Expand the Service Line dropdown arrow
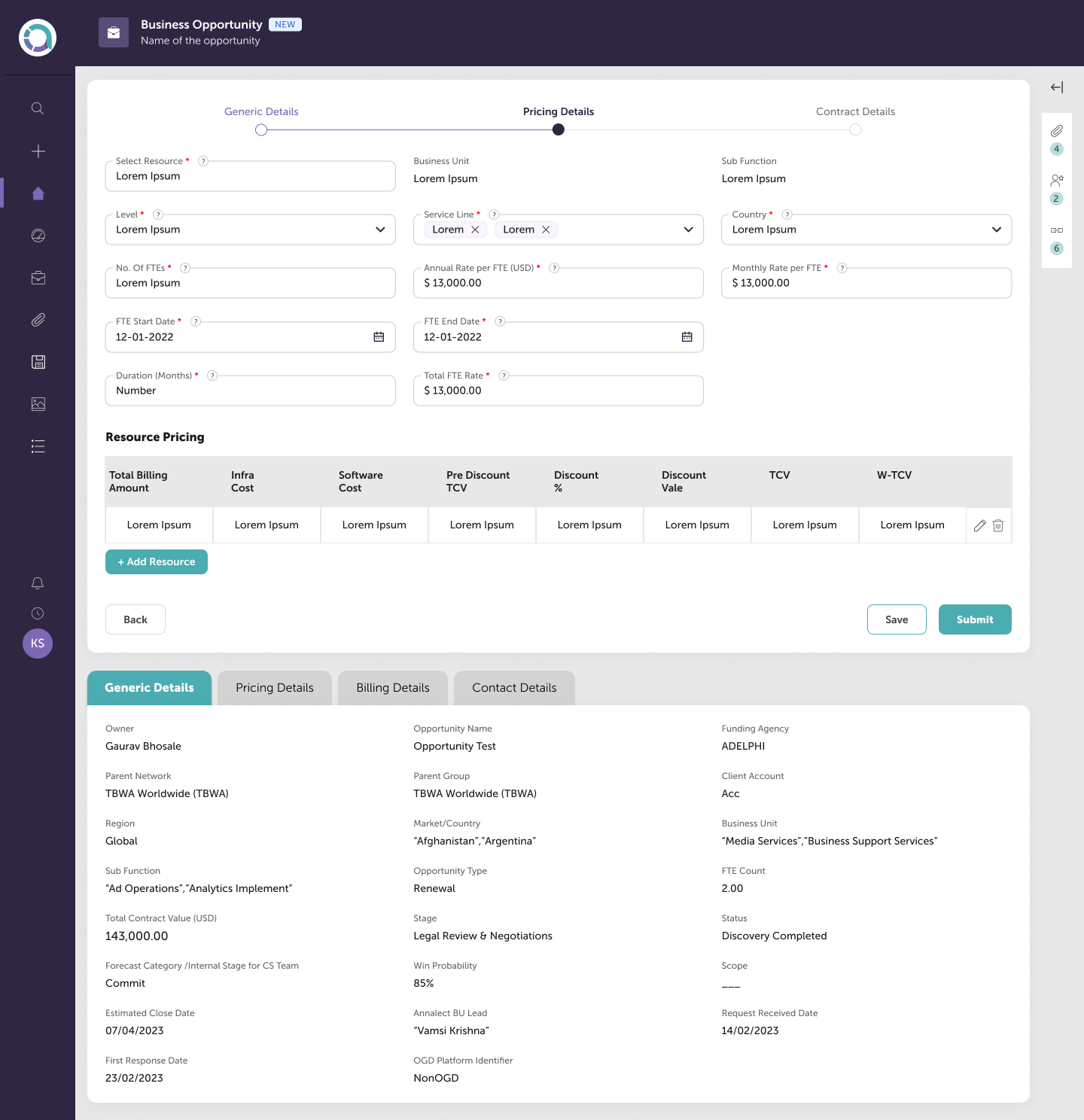1084x1120 pixels. point(688,230)
